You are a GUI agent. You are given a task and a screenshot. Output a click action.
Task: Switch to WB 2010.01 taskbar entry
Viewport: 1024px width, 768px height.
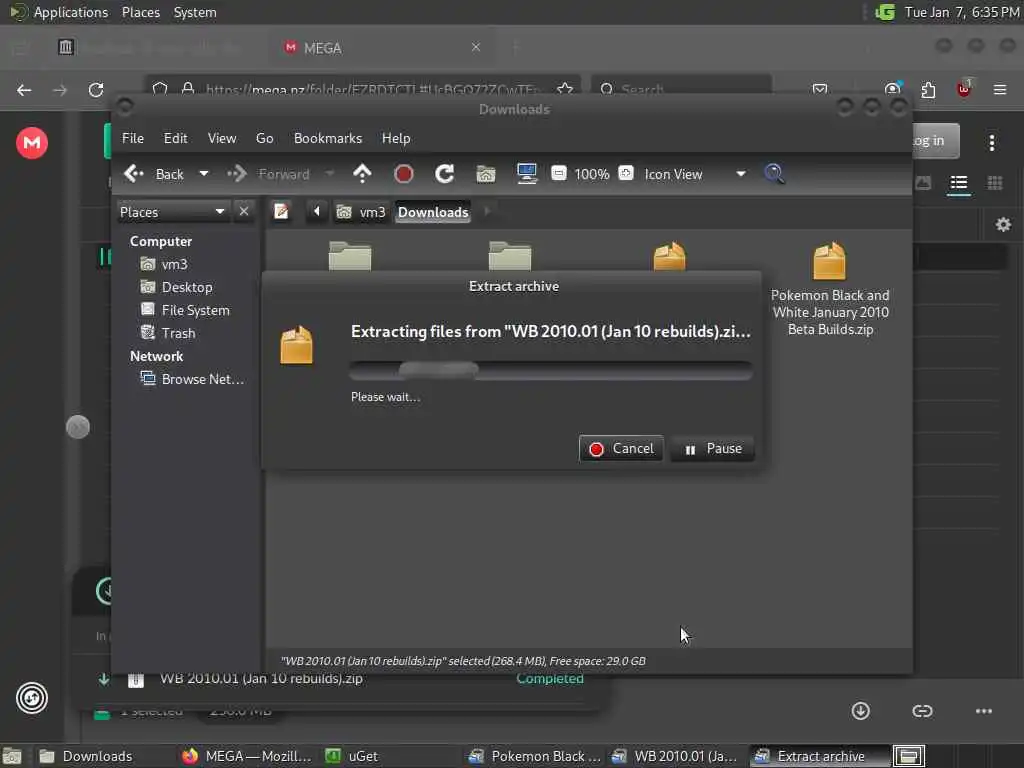[675, 756]
